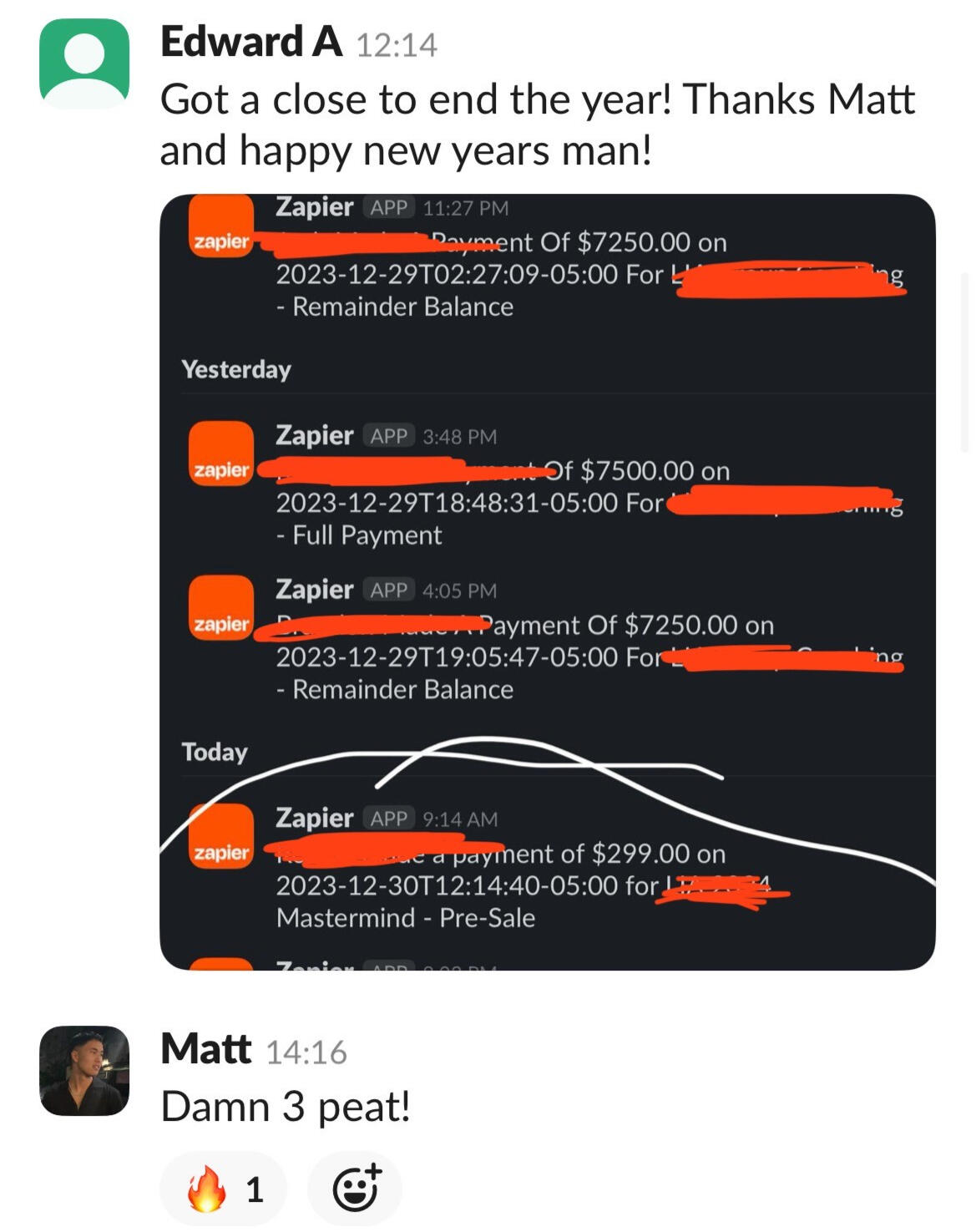
Task: Click the Zapier logo beside the 11:27 PM message
Action: (221, 226)
